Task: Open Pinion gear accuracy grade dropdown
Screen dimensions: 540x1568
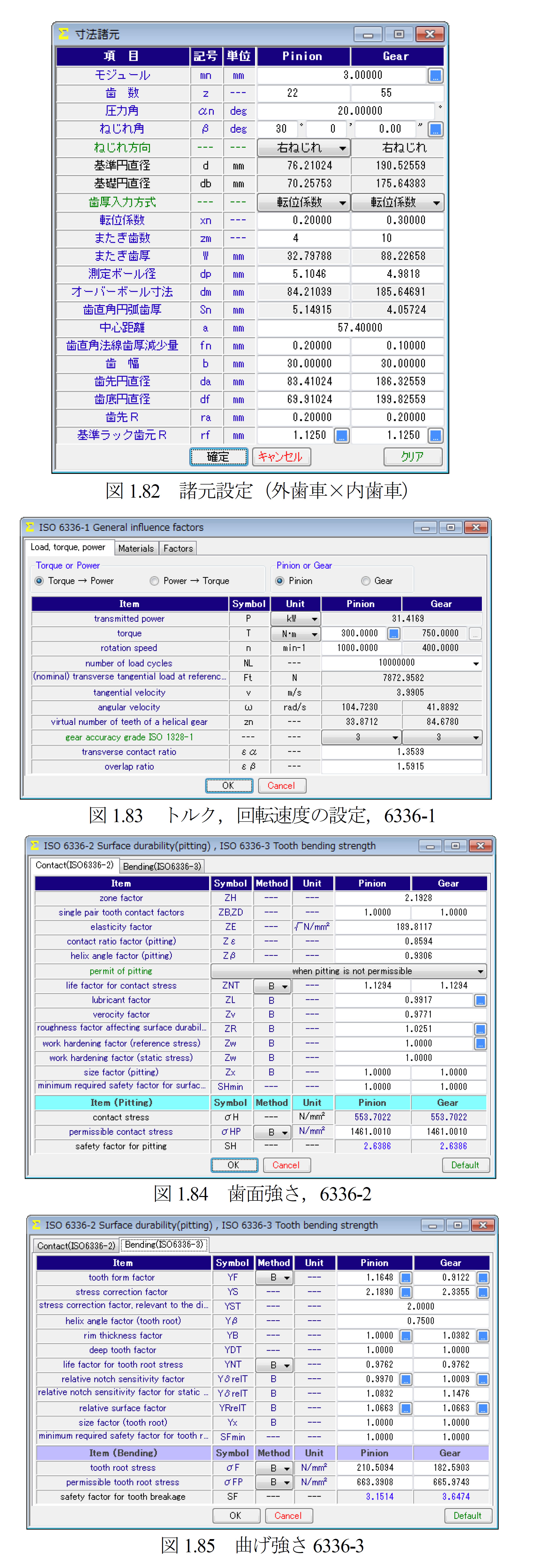Action: pyautogui.click(x=362, y=737)
